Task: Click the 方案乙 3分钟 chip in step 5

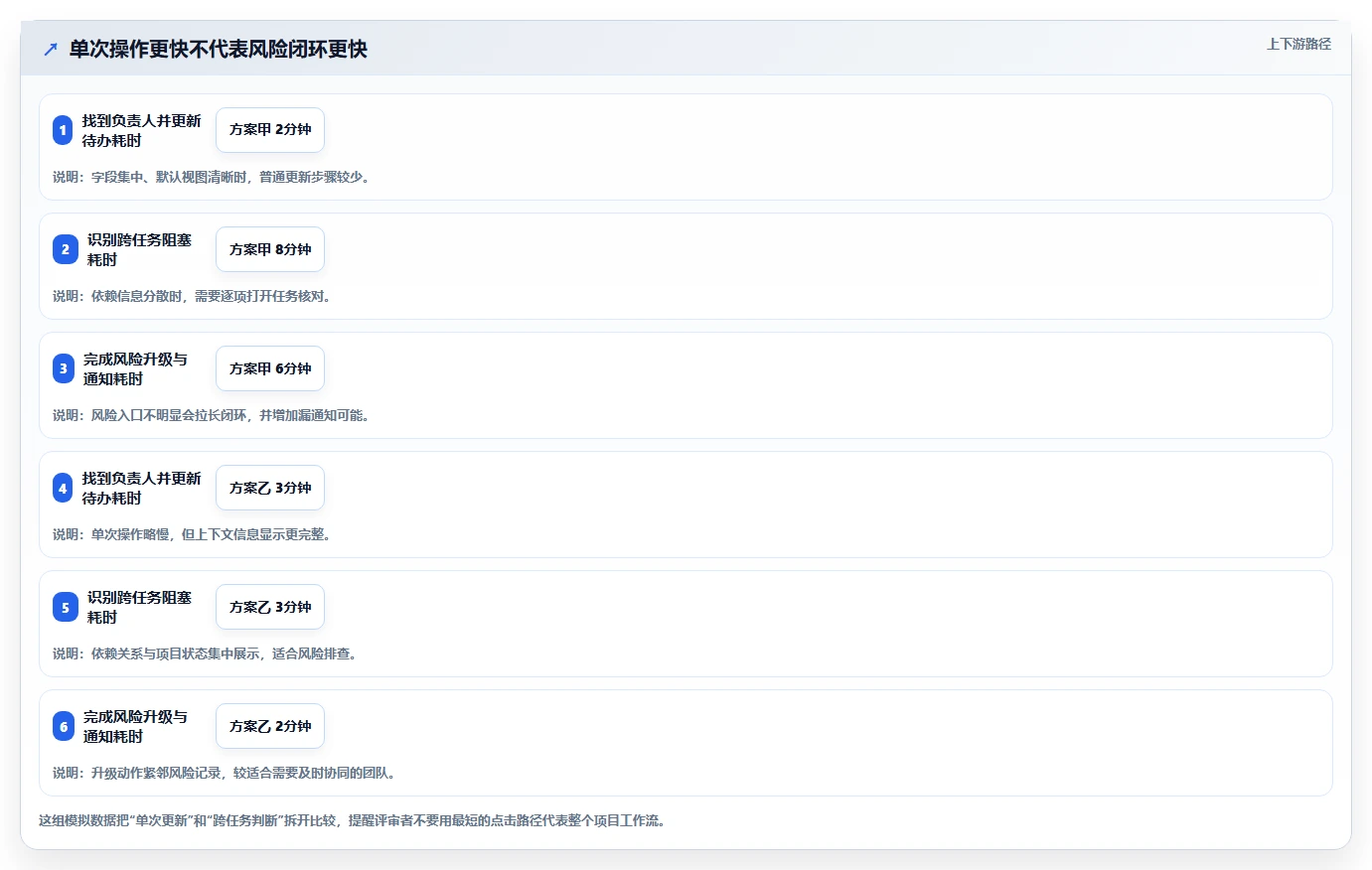Action: coord(270,607)
